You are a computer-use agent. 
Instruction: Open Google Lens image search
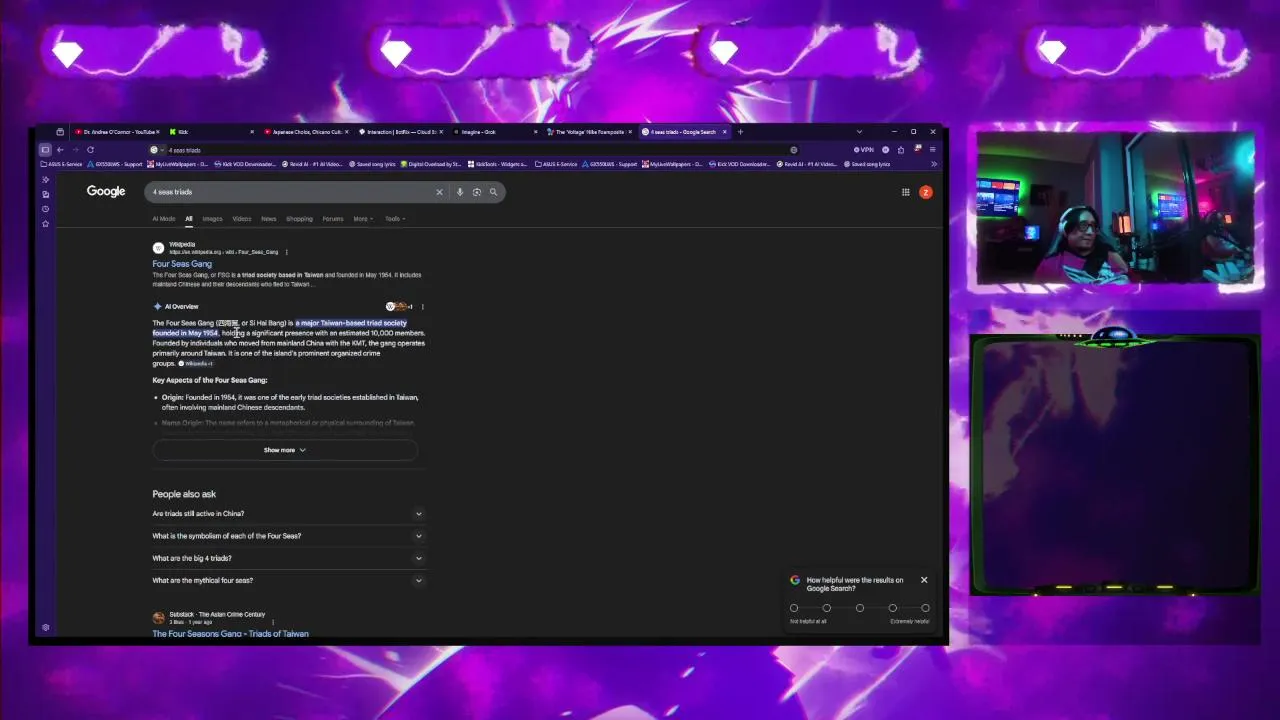[x=477, y=192]
